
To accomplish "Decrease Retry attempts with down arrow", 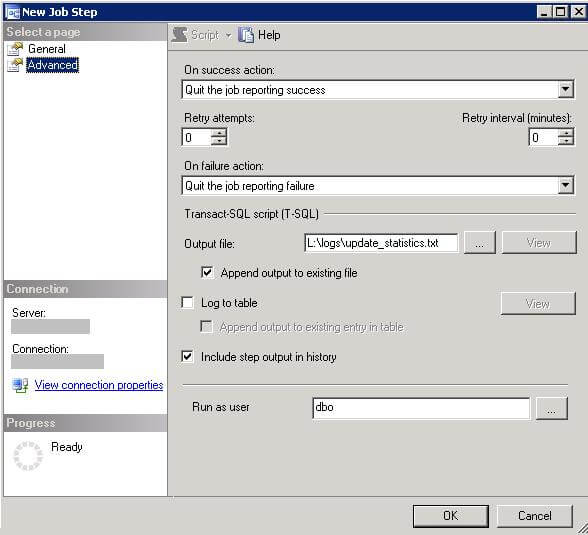I will [x=219, y=141].
